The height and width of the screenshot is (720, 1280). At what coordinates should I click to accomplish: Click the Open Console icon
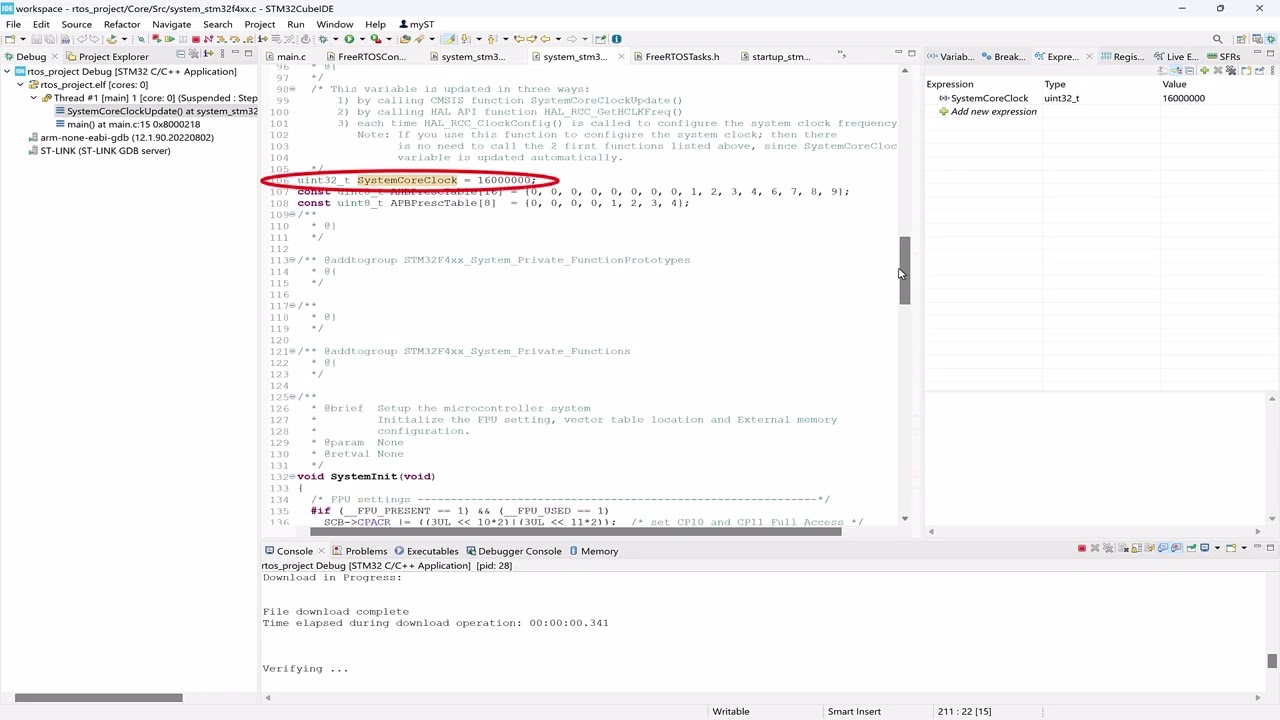coord(1231,548)
